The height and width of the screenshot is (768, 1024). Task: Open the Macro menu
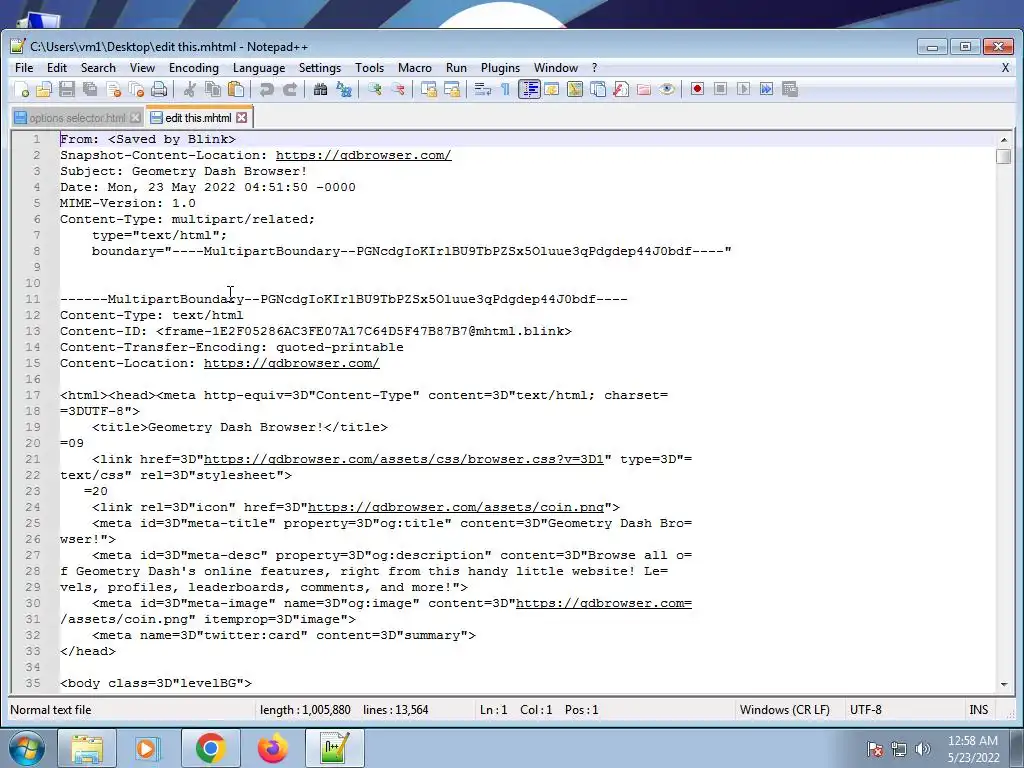coord(415,68)
